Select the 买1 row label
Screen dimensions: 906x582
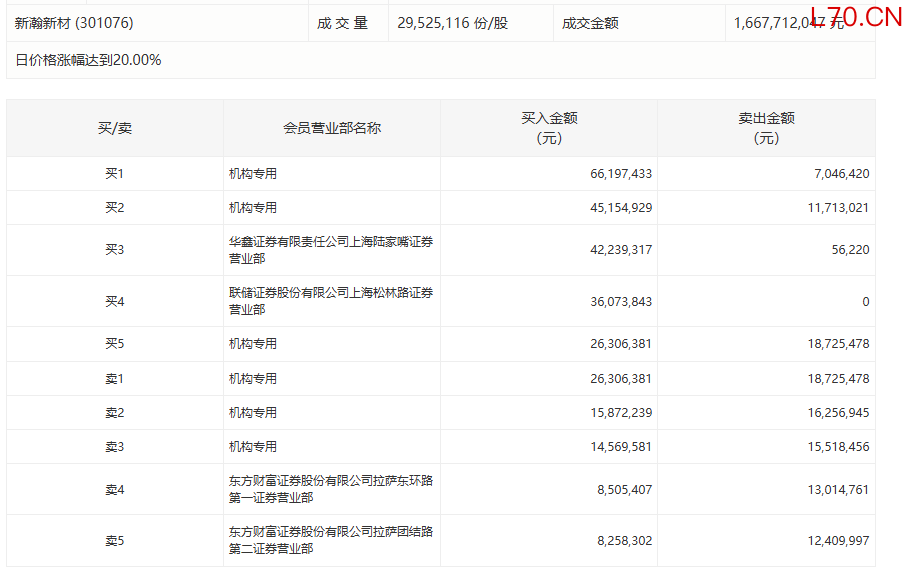click(114, 174)
